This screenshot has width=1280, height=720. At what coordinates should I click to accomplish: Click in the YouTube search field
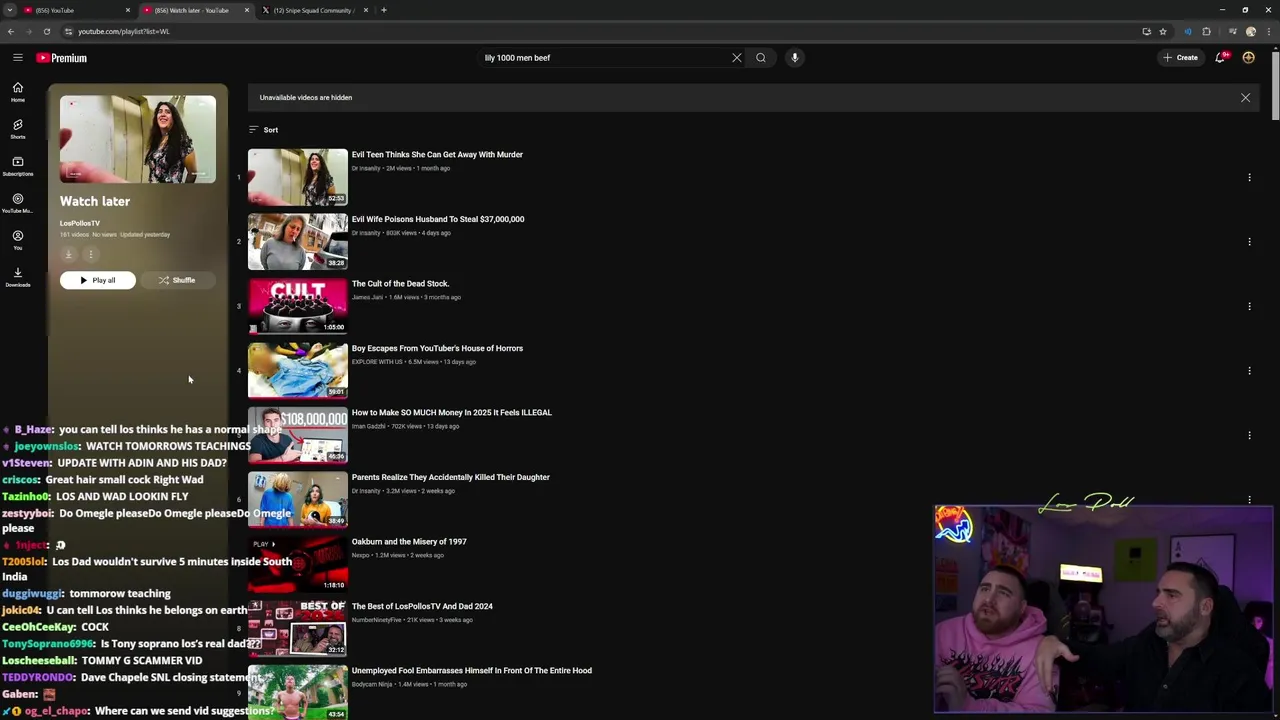click(x=604, y=58)
